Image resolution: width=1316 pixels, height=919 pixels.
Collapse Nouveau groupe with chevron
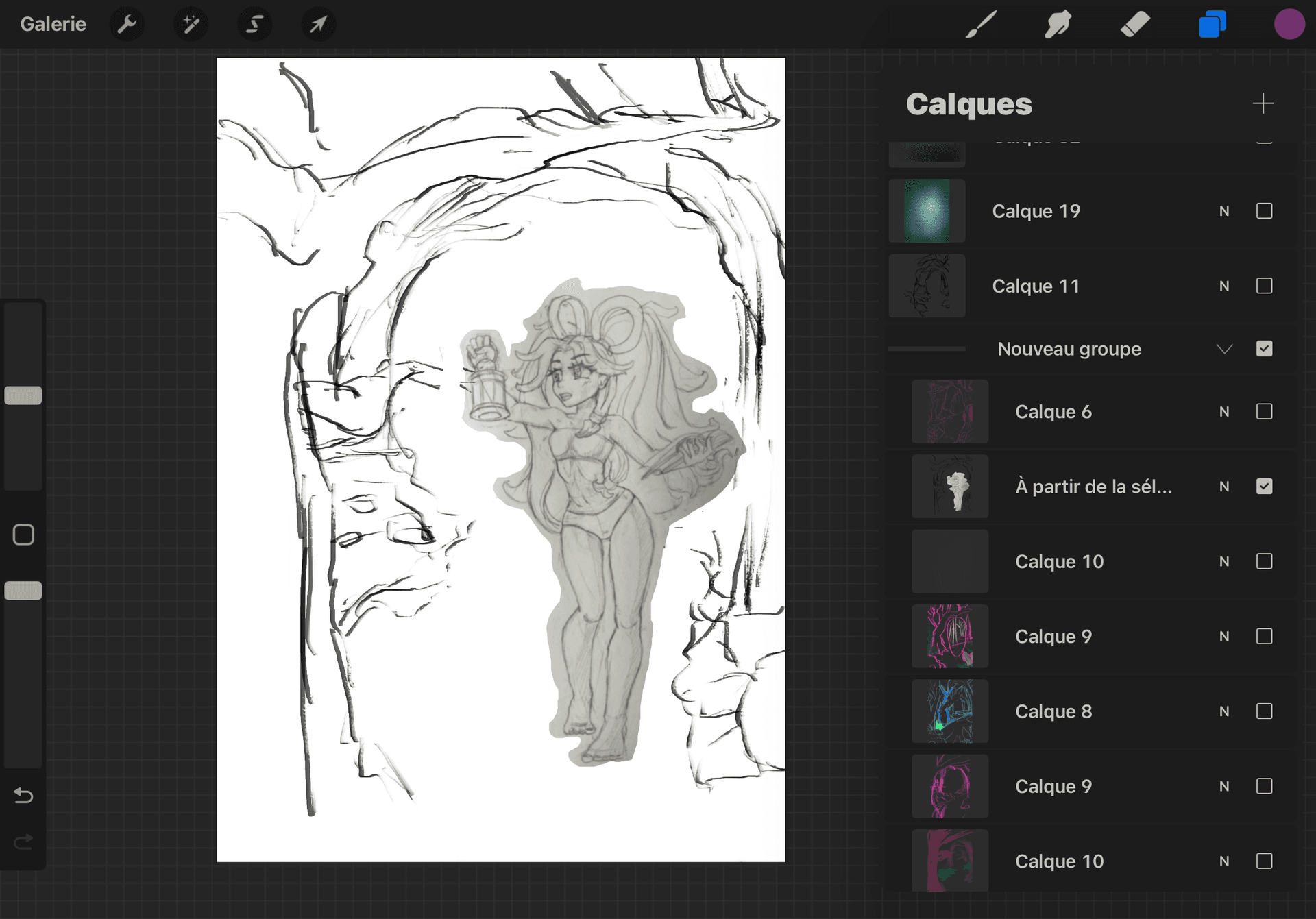tap(1224, 349)
